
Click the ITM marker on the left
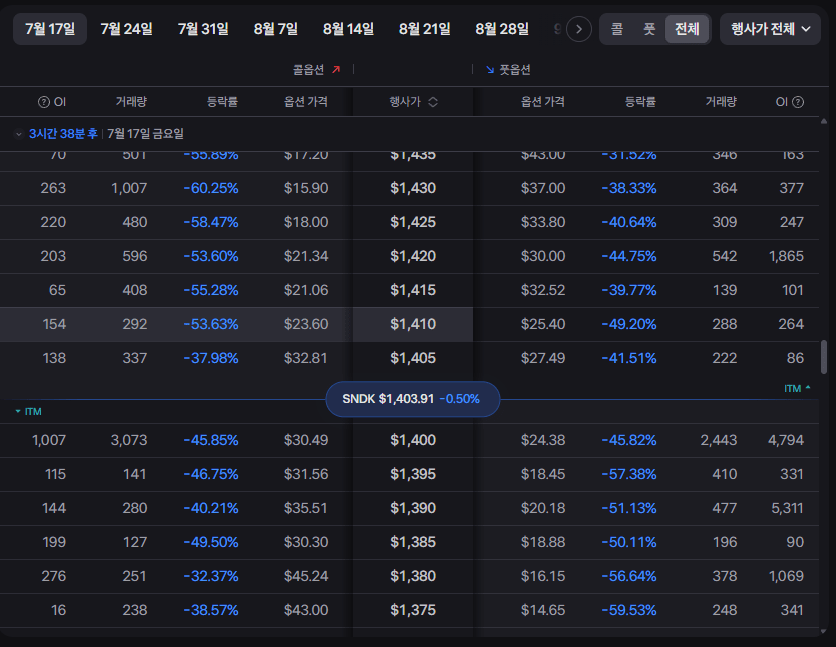pos(28,411)
